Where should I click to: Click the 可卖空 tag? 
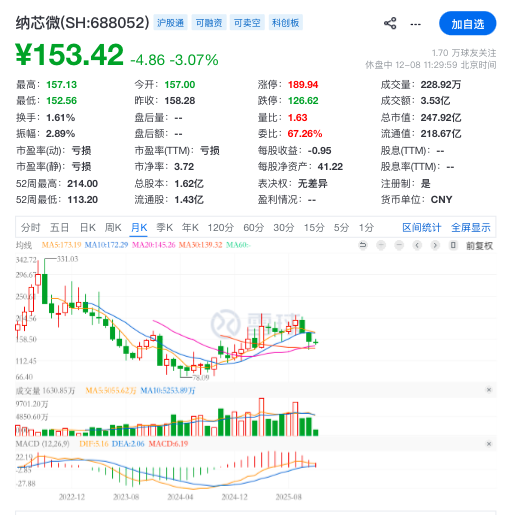tap(247, 23)
